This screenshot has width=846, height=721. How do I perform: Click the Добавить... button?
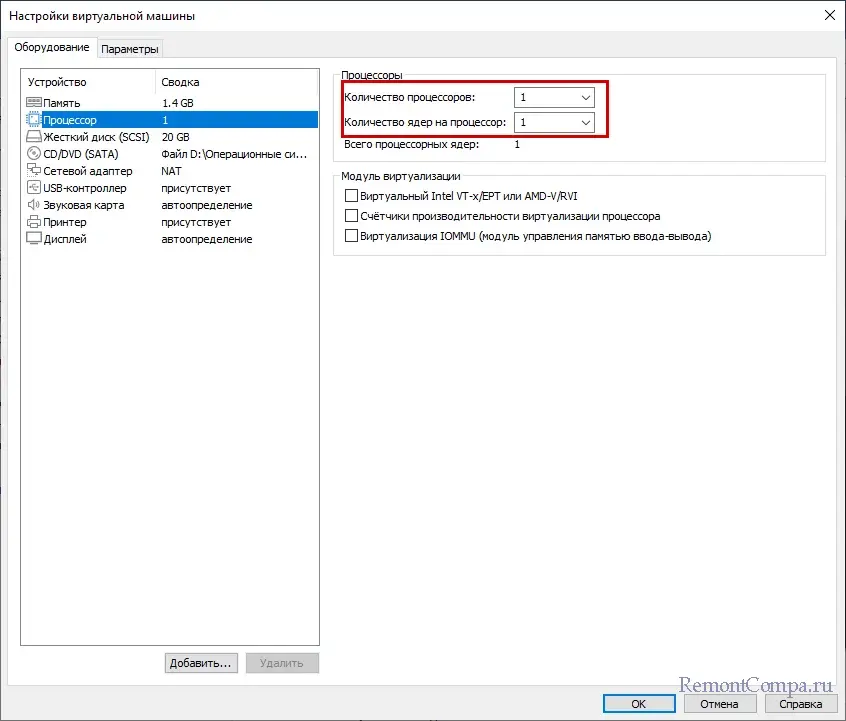click(x=201, y=663)
